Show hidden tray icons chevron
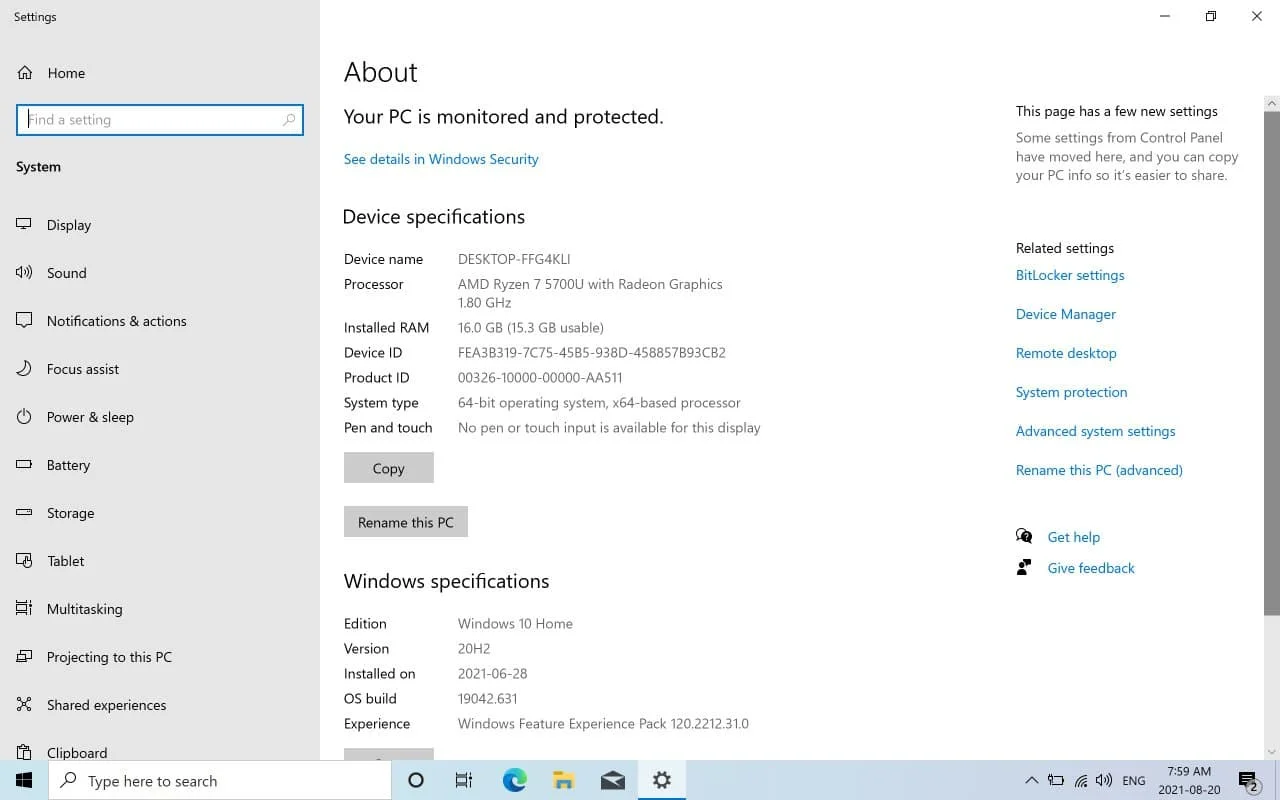The height and width of the screenshot is (800, 1280). [1032, 781]
